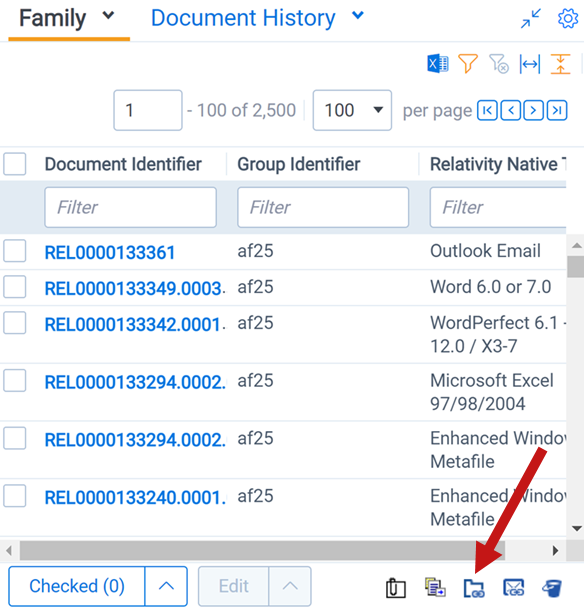Go to the previous page
Viewport: 584px width, 608px height.
click(x=510, y=111)
